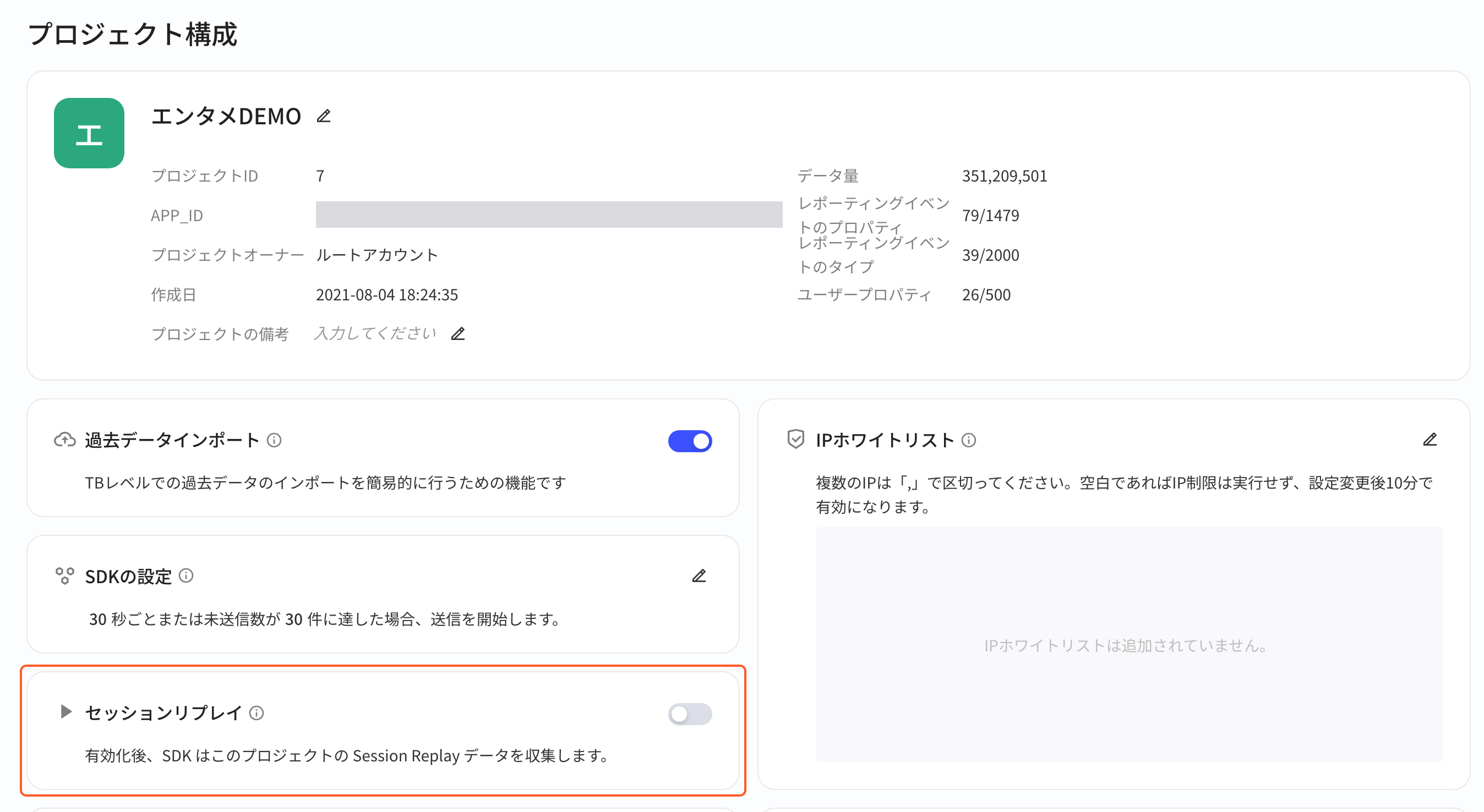Click the TBレベル import description text

point(325,482)
